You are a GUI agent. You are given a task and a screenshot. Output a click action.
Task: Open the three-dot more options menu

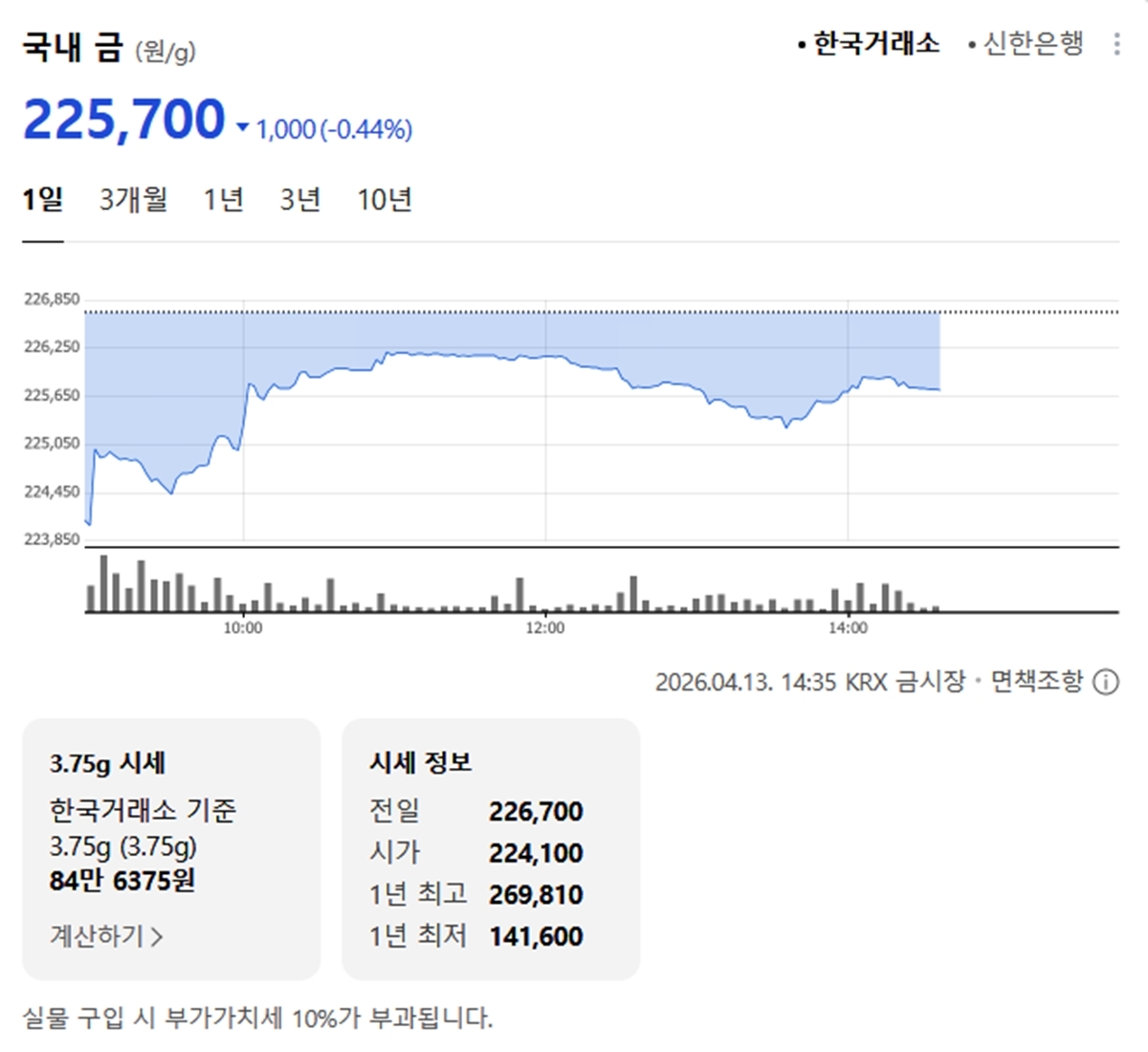(1115, 44)
